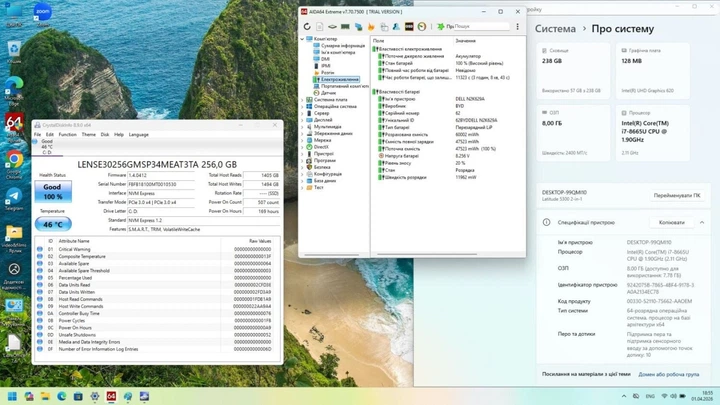Click the Перейменувати ПК button

677,196
